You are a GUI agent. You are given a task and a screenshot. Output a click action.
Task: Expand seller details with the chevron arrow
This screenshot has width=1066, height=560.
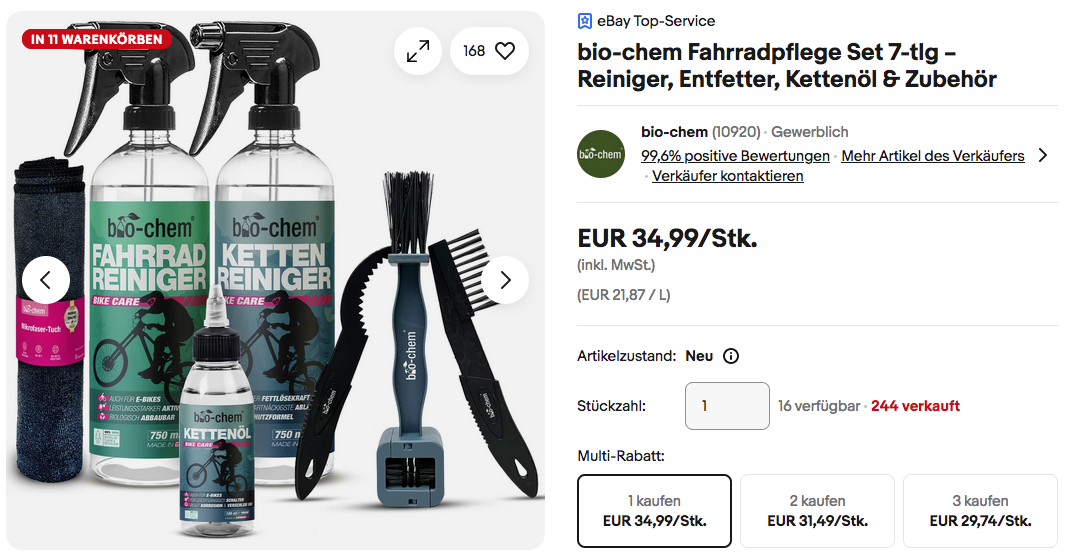tap(1043, 156)
